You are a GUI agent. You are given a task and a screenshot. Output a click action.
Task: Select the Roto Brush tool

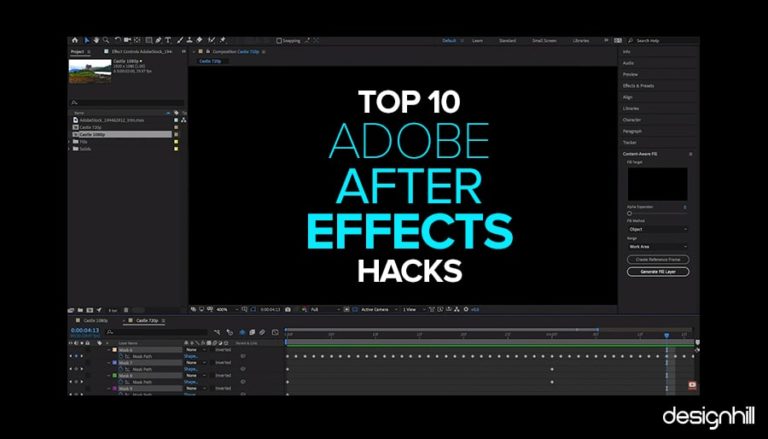(x=211, y=40)
